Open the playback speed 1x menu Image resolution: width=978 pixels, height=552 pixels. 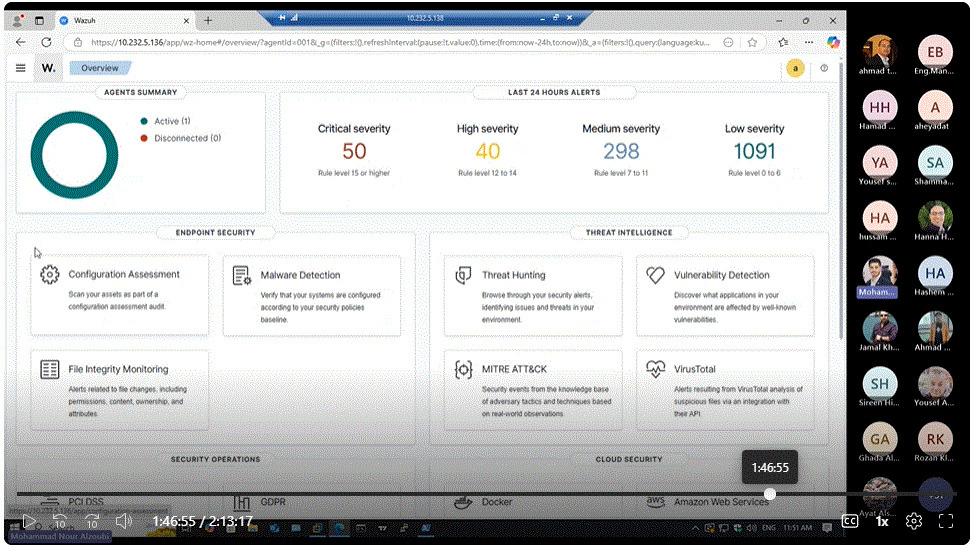[x=882, y=521]
